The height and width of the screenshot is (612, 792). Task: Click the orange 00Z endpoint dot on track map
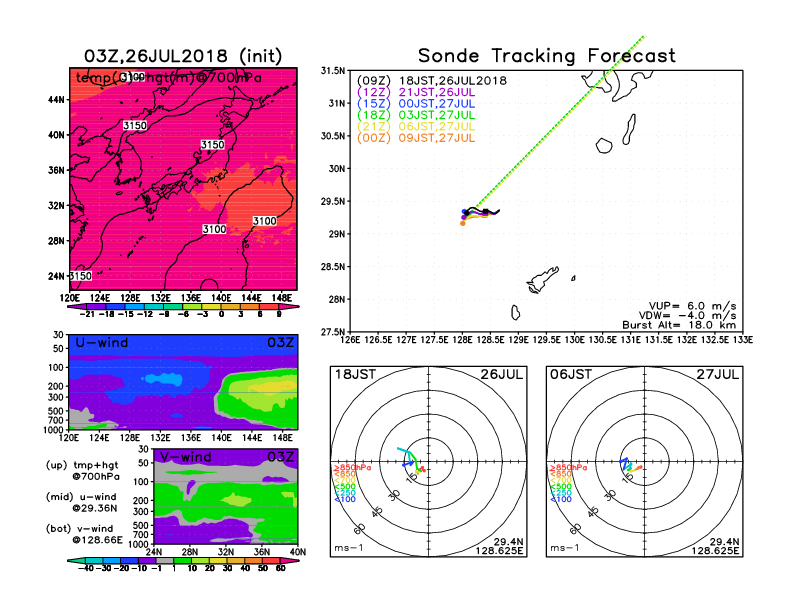pyautogui.click(x=463, y=223)
